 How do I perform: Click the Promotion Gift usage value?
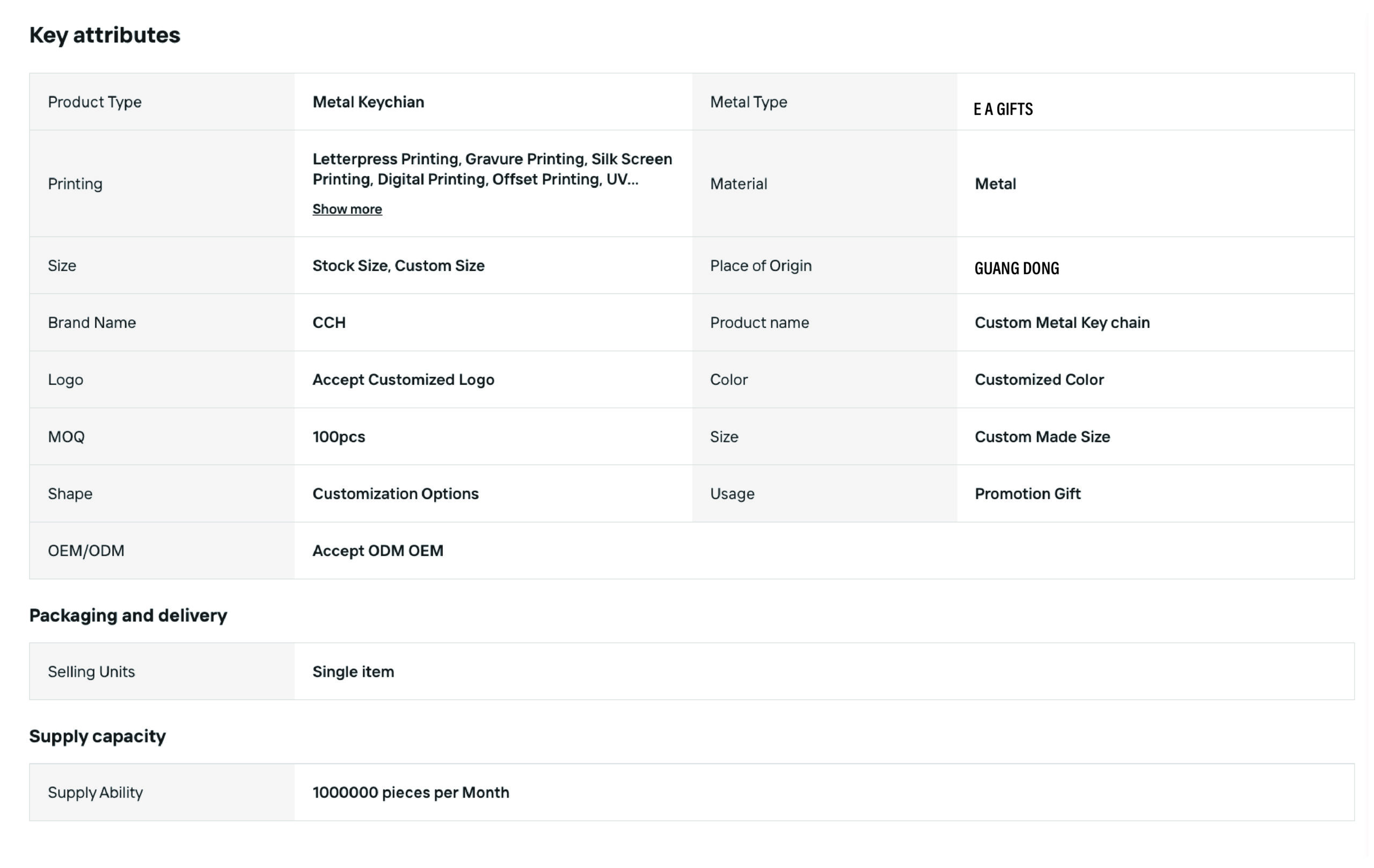1027,494
